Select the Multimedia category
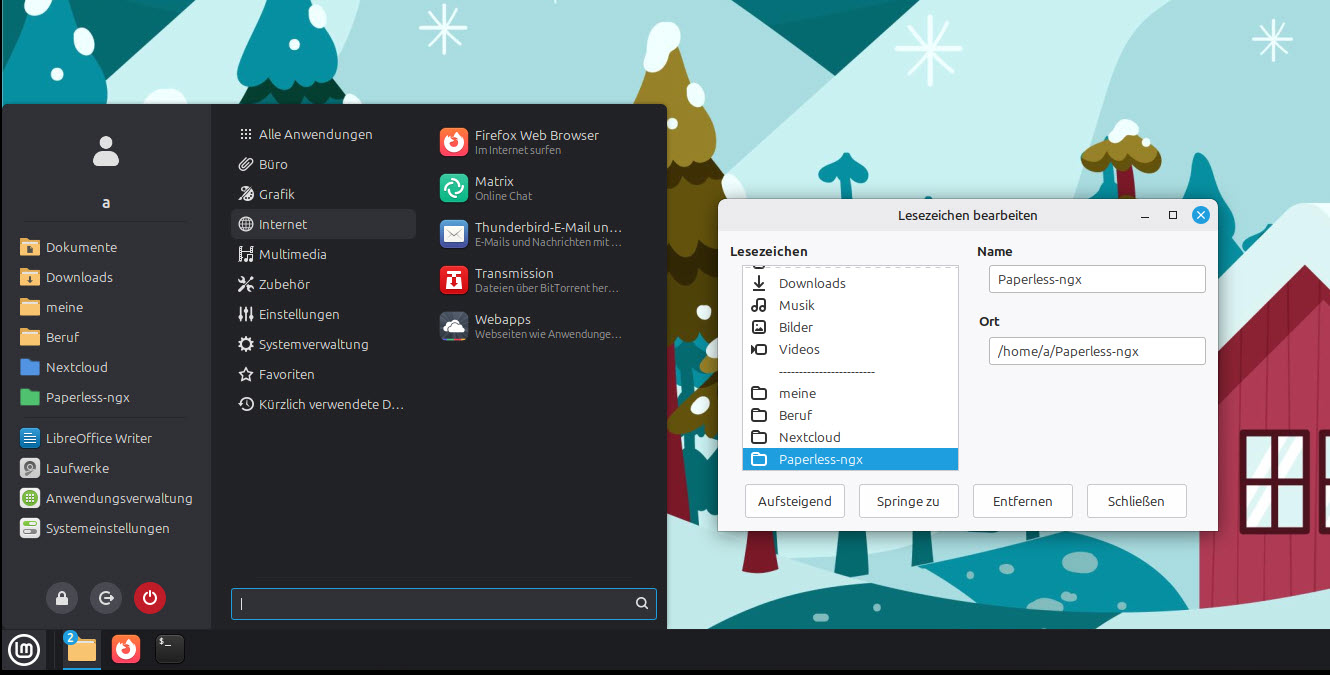Viewport: 1330px width, 675px height. tap(292, 254)
